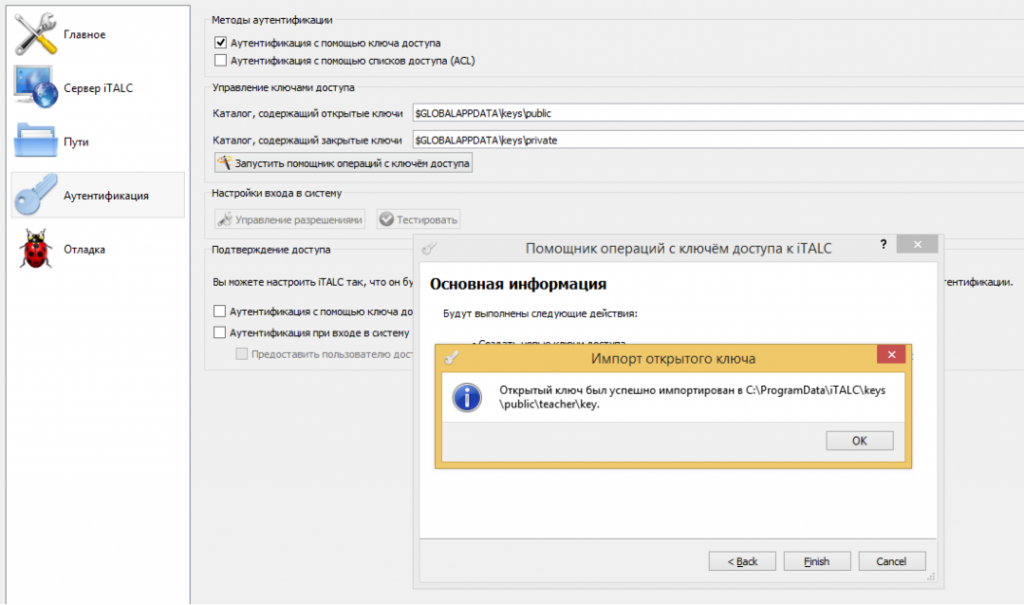Click the help question mark in wizard title
Viewport: 1024px width, 605px height.
[x=883, y=244]
